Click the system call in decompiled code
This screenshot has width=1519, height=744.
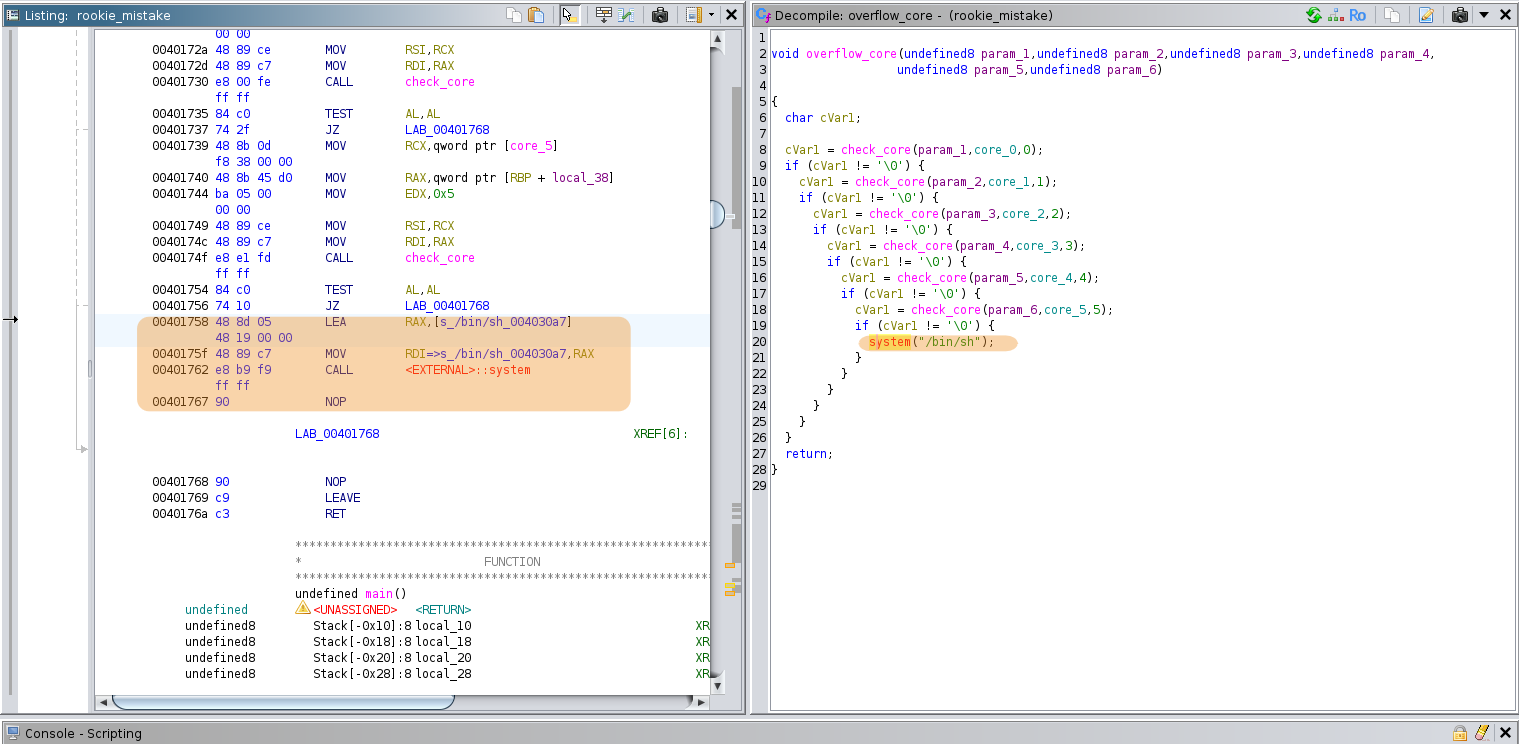[x=889, y=342]
